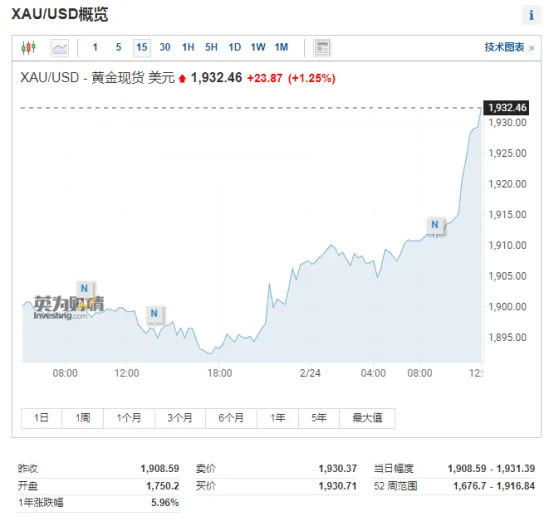
Task: Switch to the 1日 range tab
Action: [41, 418]
